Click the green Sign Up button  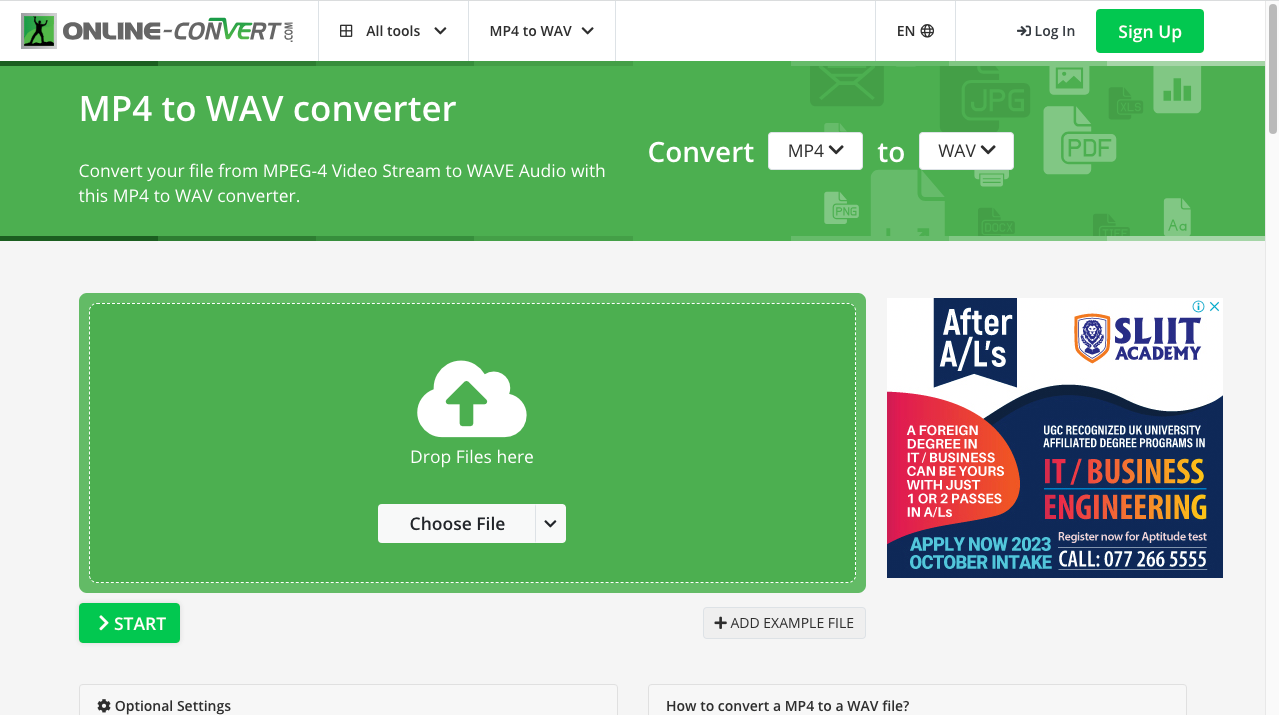[1150, 31]
